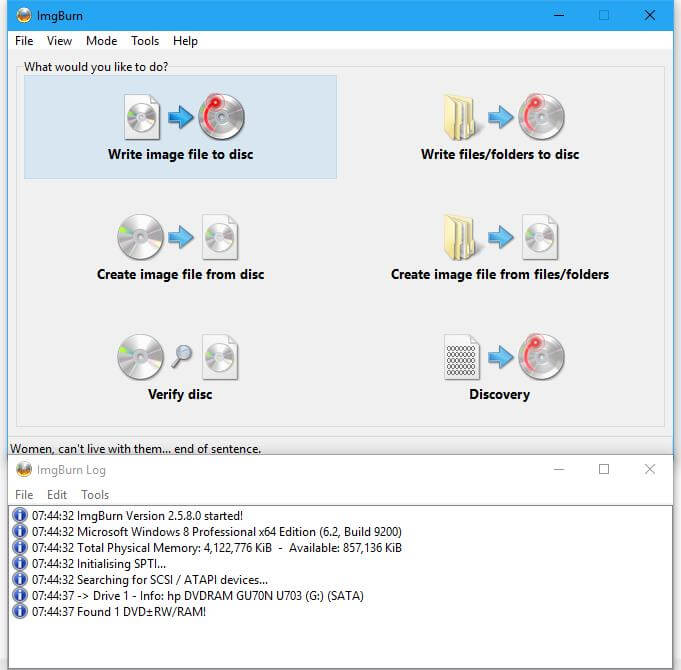
Task: Click info icon beside Searching for SCSI entry
Action: pyautogui.click(x=20, y=580)
